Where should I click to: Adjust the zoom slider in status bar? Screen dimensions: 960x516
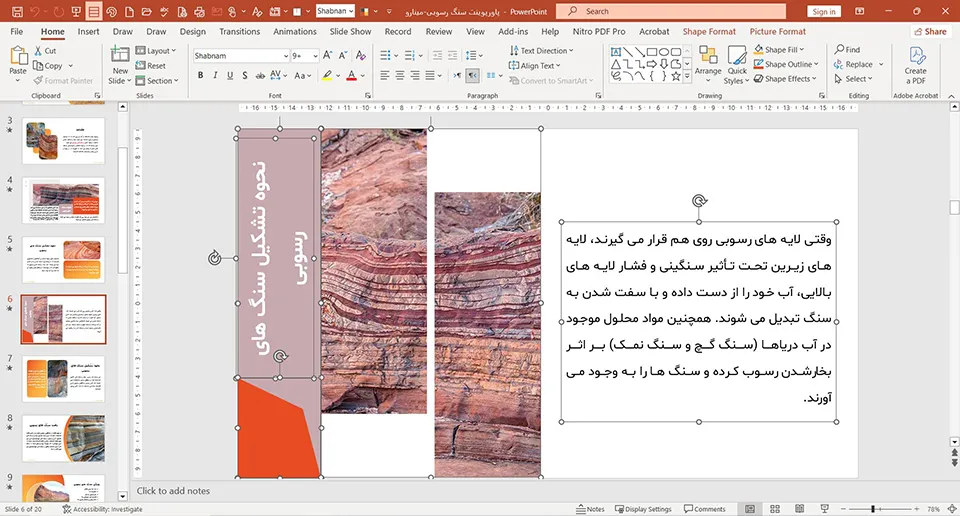point(873,509)
